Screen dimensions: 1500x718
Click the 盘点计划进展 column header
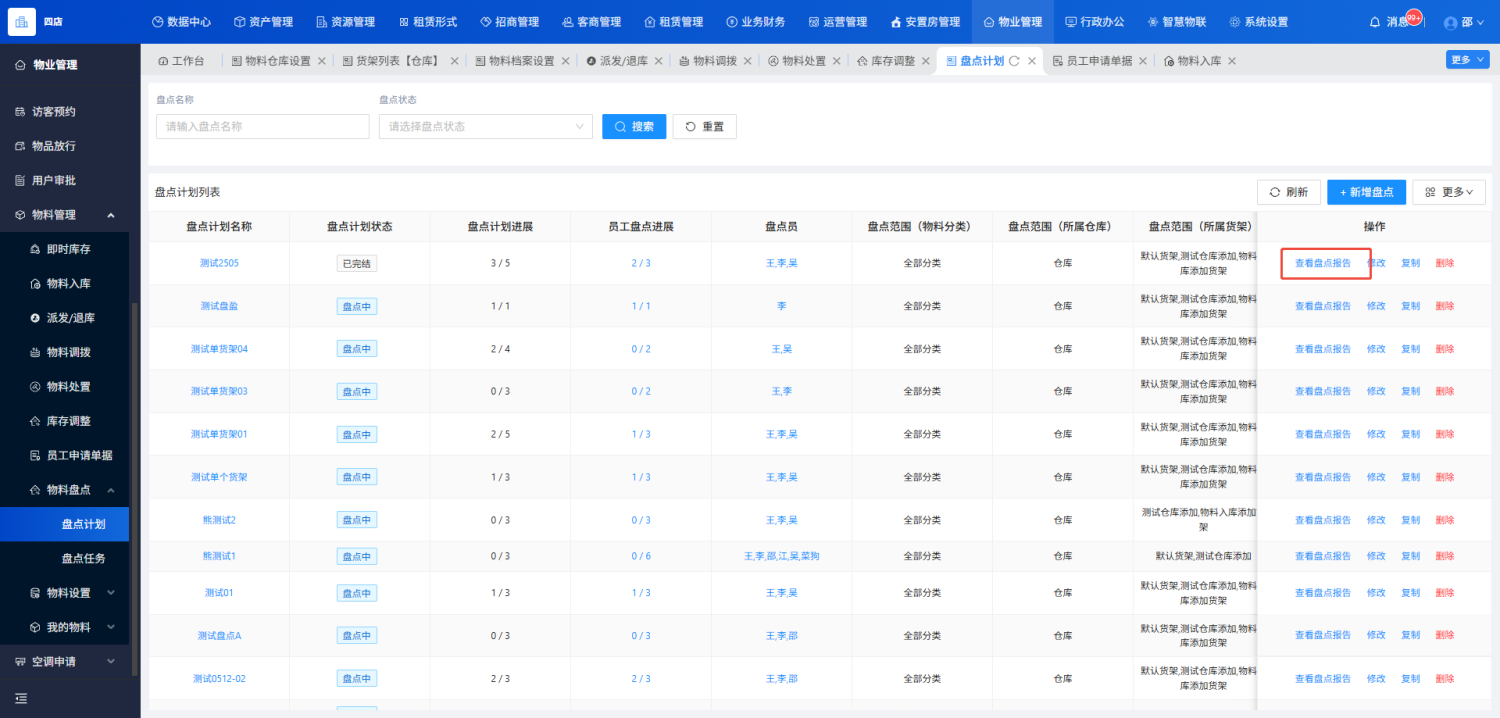coord(500,227)
